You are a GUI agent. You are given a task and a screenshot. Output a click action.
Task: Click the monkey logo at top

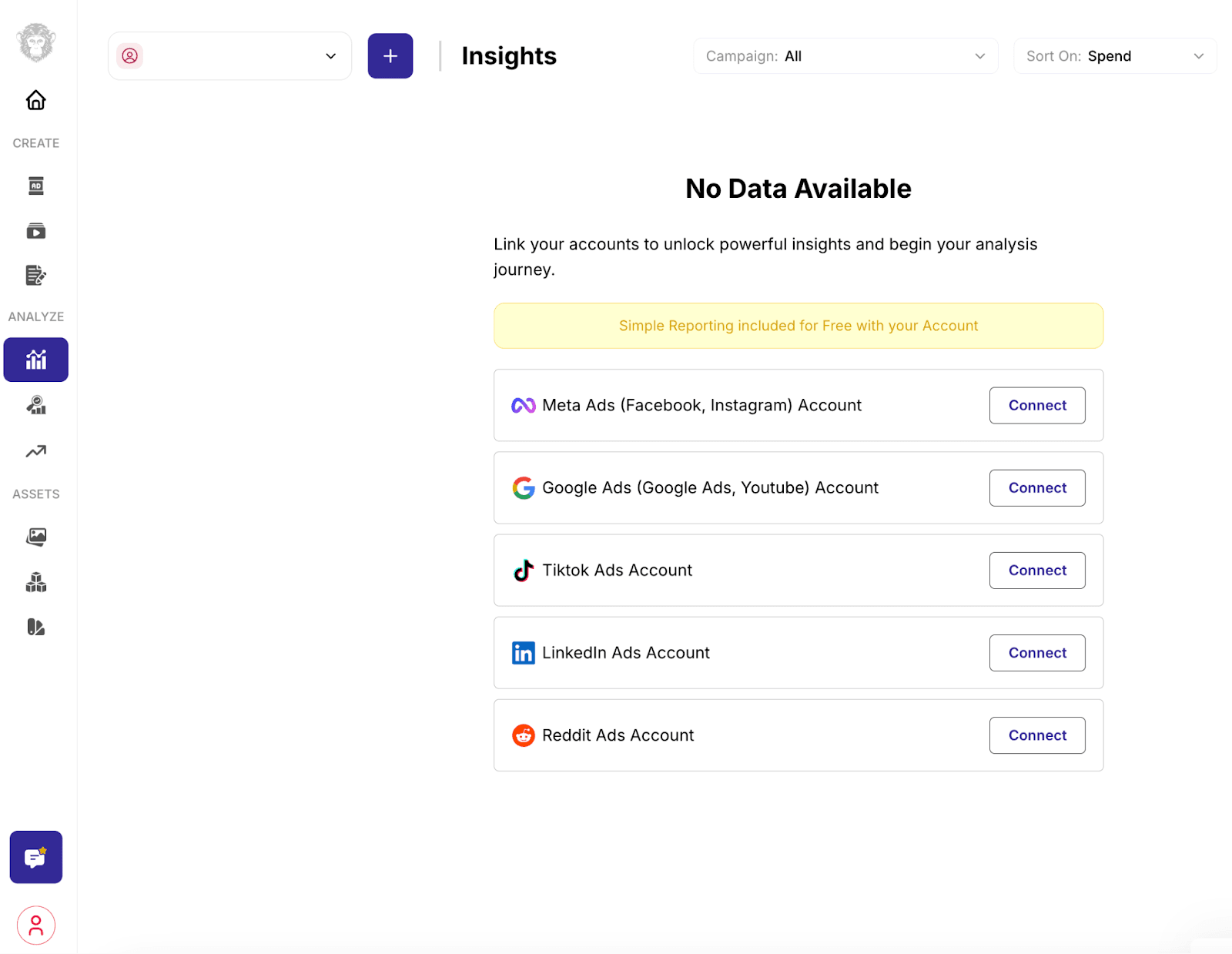tap(35, 42)
